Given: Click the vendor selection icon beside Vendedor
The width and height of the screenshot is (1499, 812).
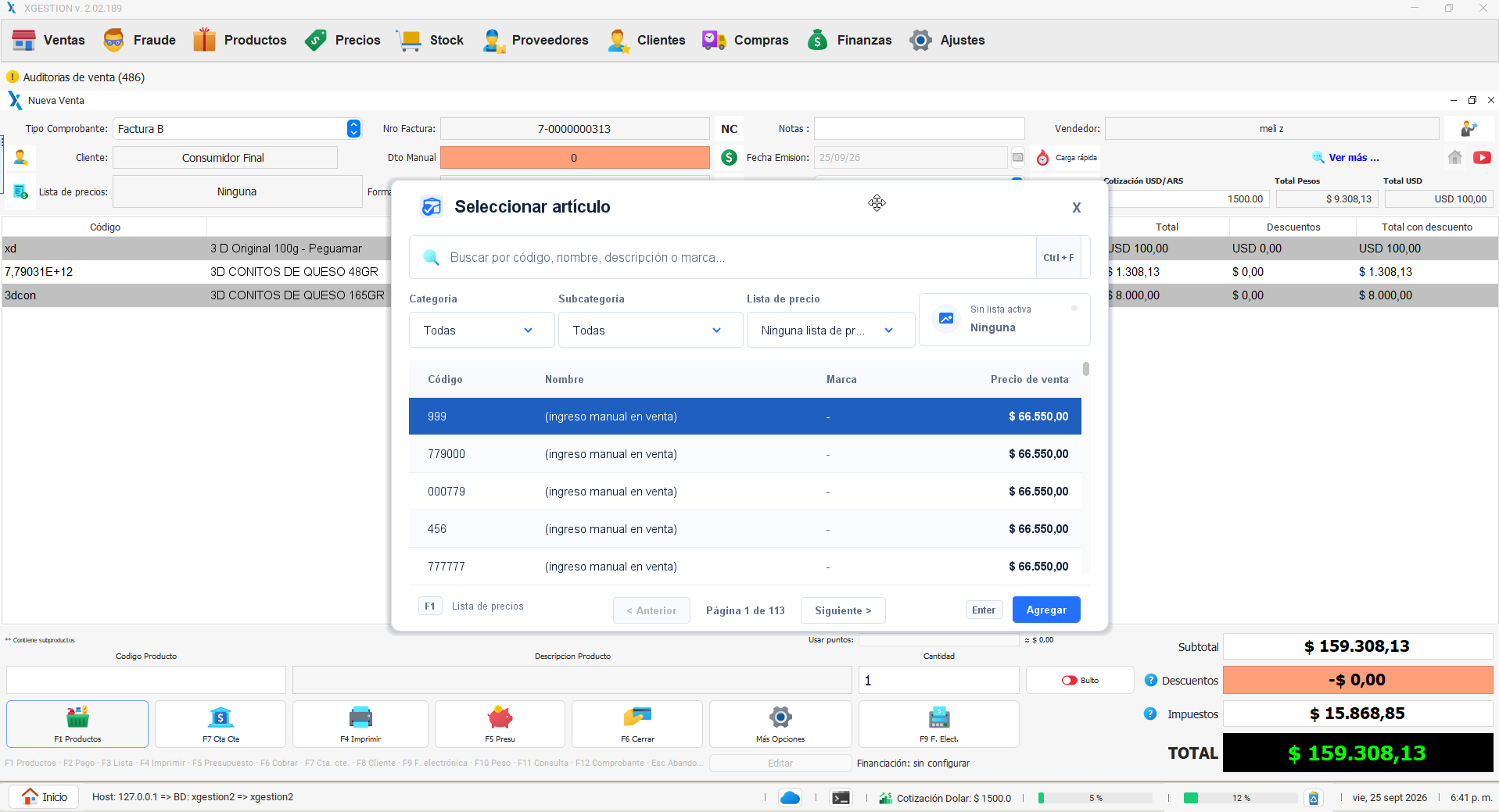Looking at the screenshot, I should [1469, 129].
